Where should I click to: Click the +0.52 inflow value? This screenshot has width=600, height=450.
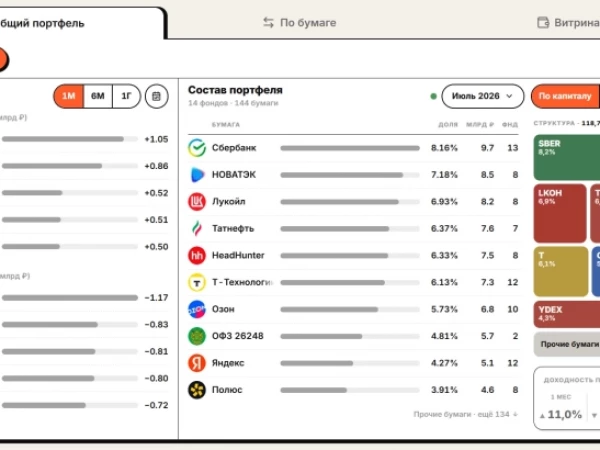tap(156, 193)
